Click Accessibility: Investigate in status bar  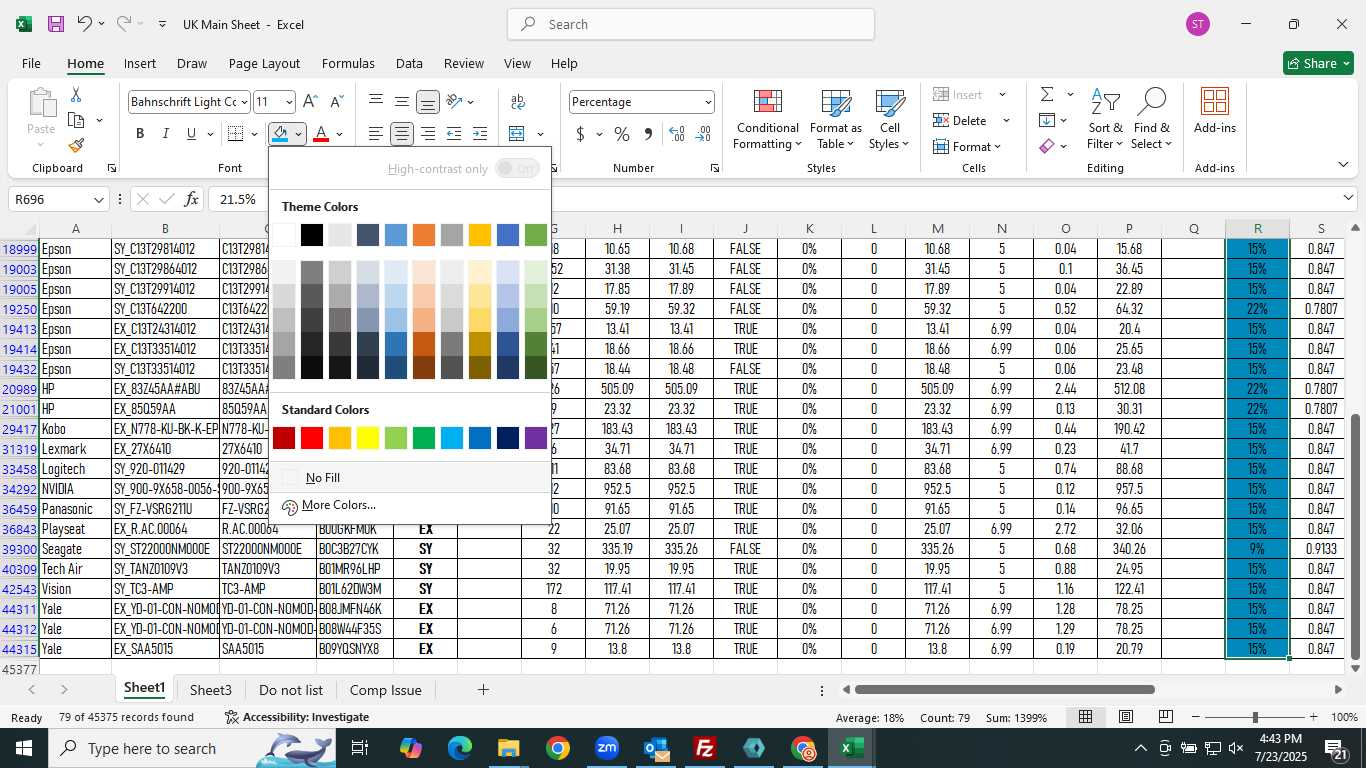[297, 717]
